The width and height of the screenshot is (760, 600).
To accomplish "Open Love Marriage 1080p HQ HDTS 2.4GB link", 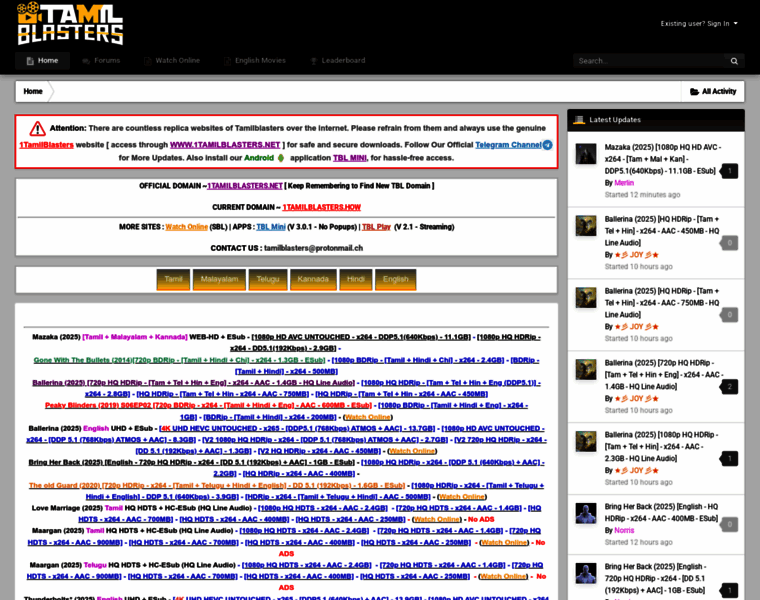I will (323, 508).
